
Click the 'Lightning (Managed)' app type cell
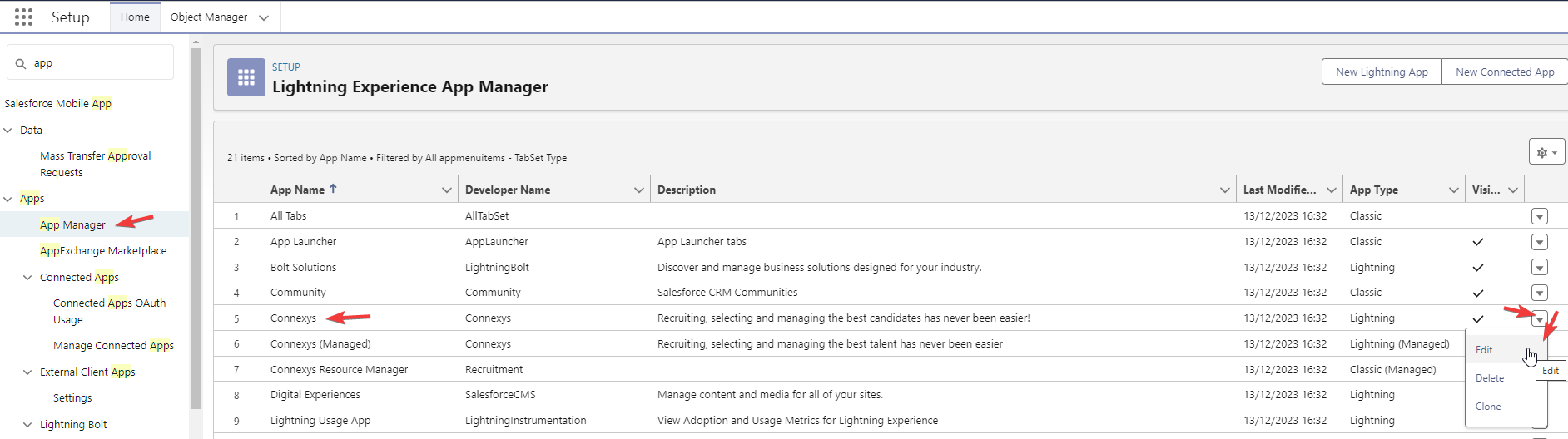(x=1399, y=343)
